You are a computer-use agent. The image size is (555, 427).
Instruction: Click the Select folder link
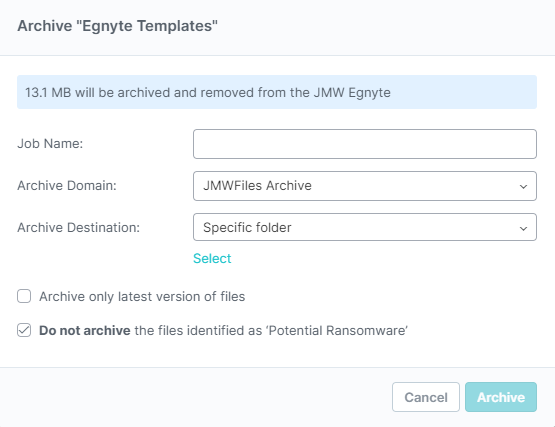(212, 258)
